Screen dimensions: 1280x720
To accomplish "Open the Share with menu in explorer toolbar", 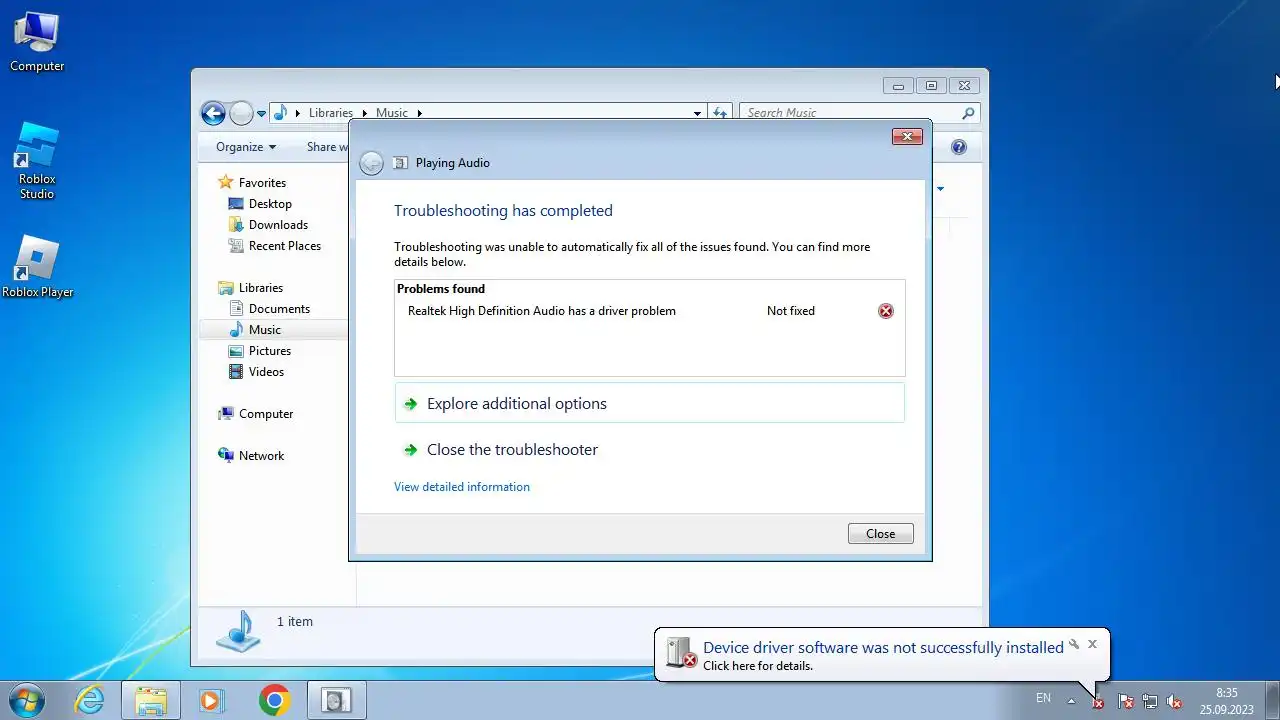I will point(328,147).
